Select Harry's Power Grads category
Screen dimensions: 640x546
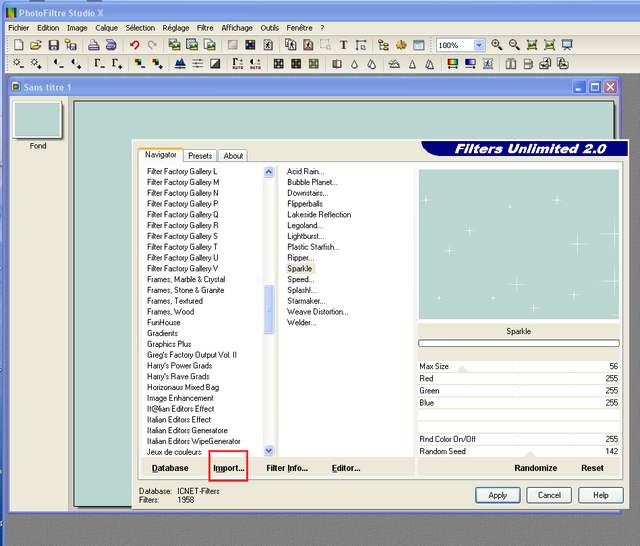180,366
